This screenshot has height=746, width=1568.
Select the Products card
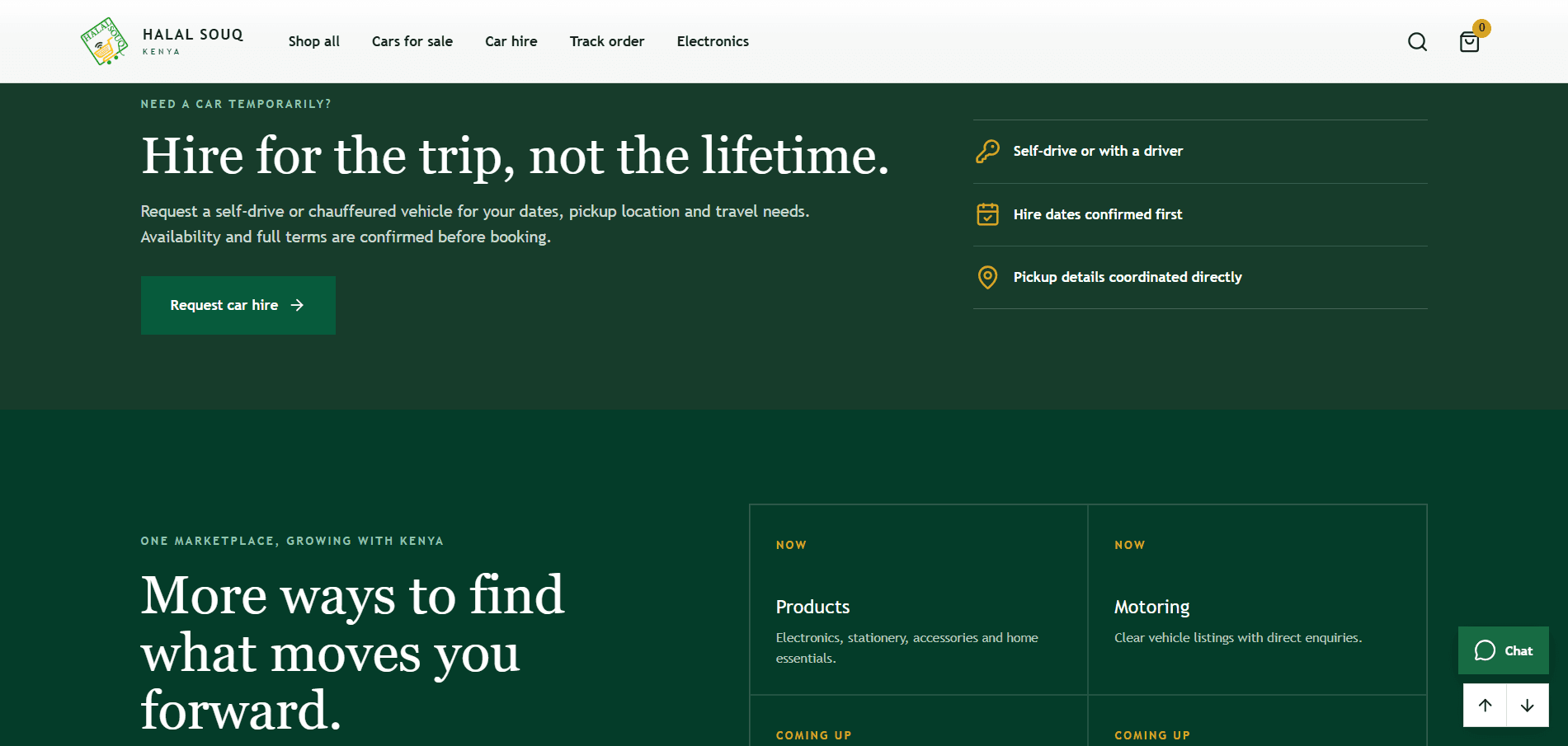(x=919, y=600)
